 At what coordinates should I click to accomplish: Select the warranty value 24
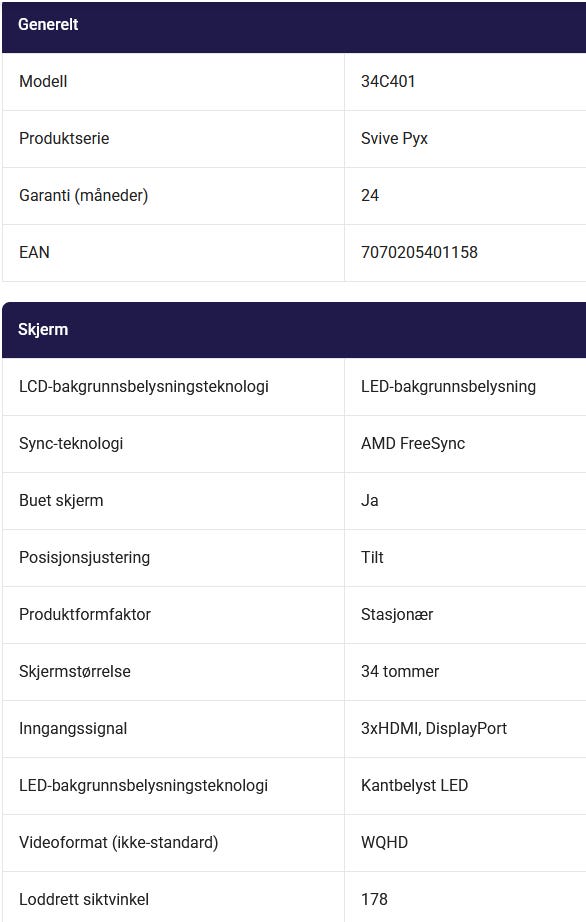point(370,195)
